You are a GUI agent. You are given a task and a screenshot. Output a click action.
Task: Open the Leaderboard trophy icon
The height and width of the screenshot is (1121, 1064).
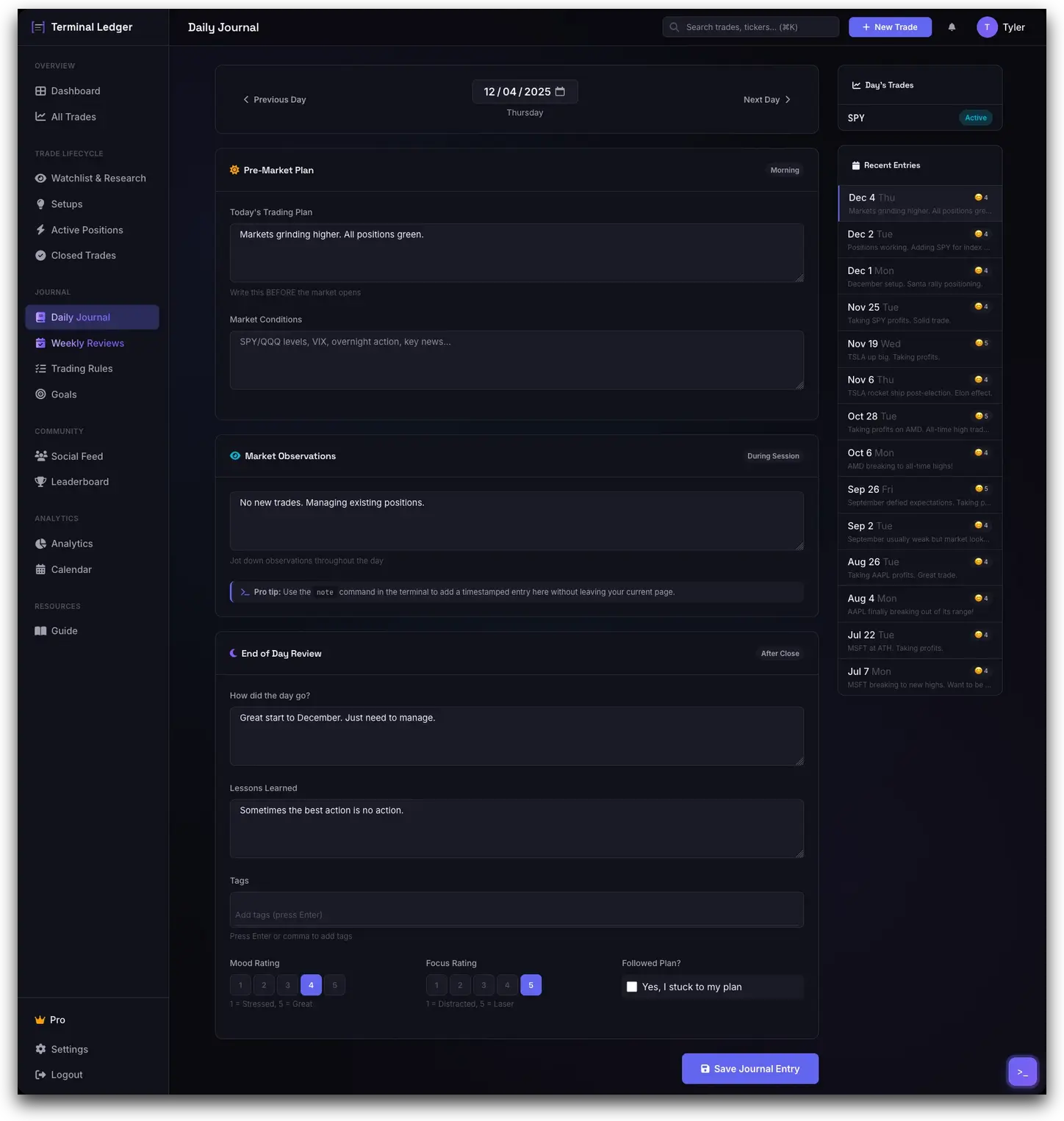pos(40,481)
